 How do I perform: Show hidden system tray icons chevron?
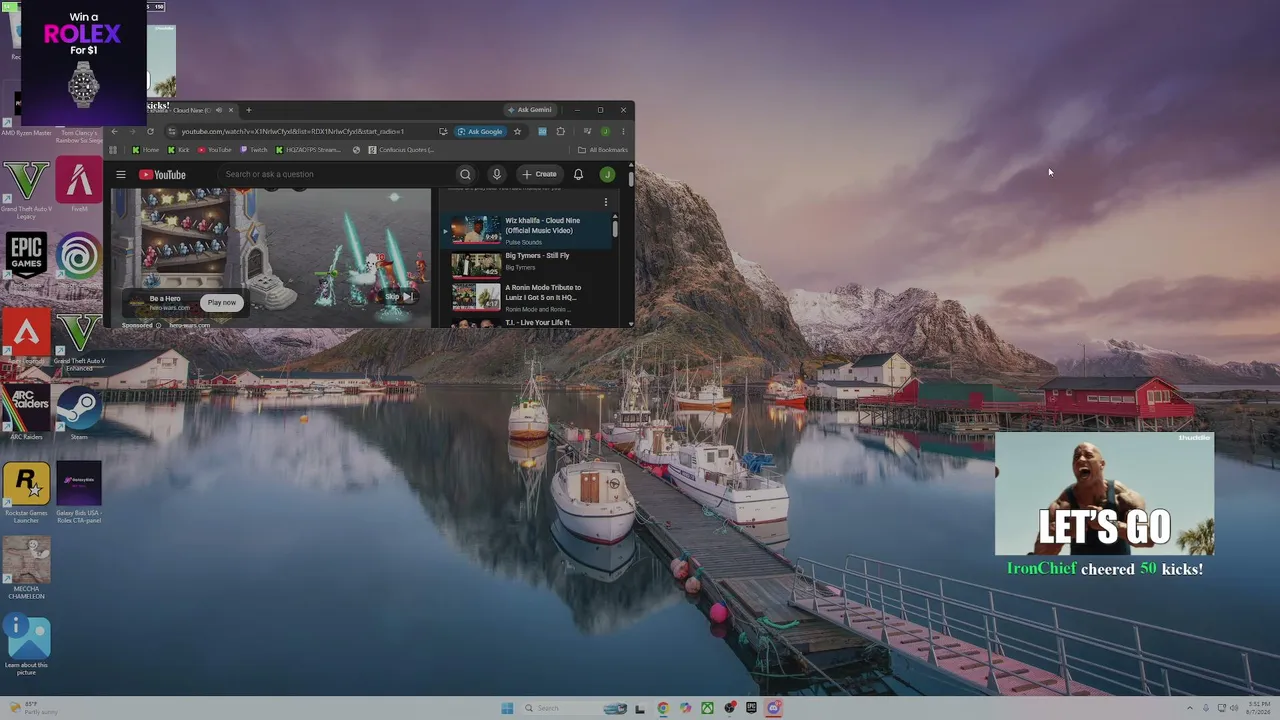1189,708
